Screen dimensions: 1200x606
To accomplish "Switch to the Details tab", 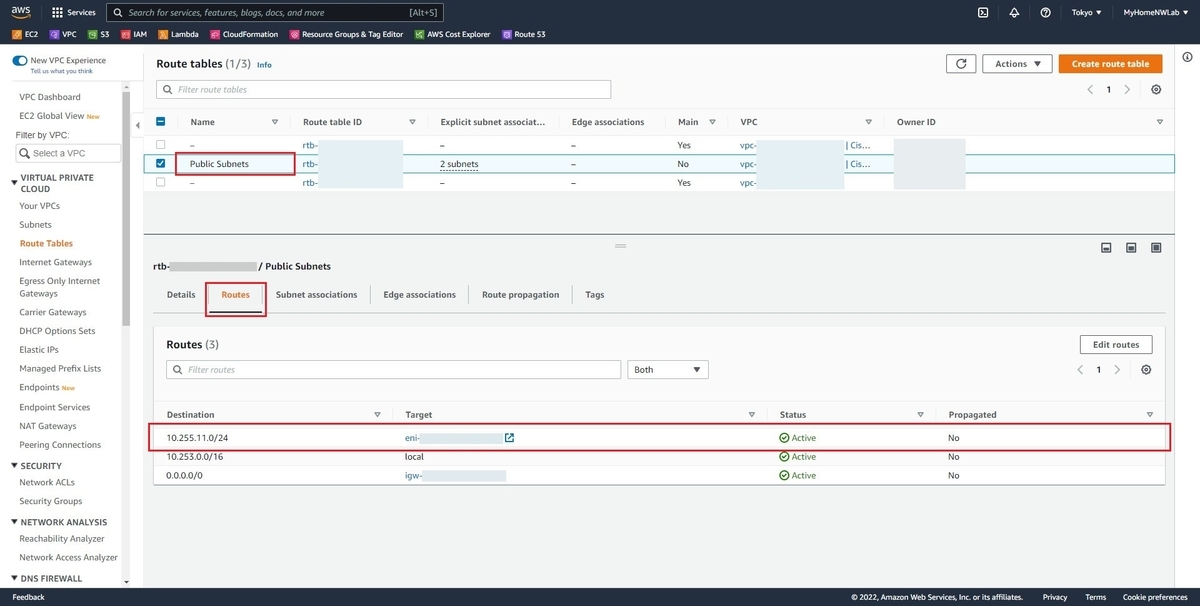I will point(181,295).
